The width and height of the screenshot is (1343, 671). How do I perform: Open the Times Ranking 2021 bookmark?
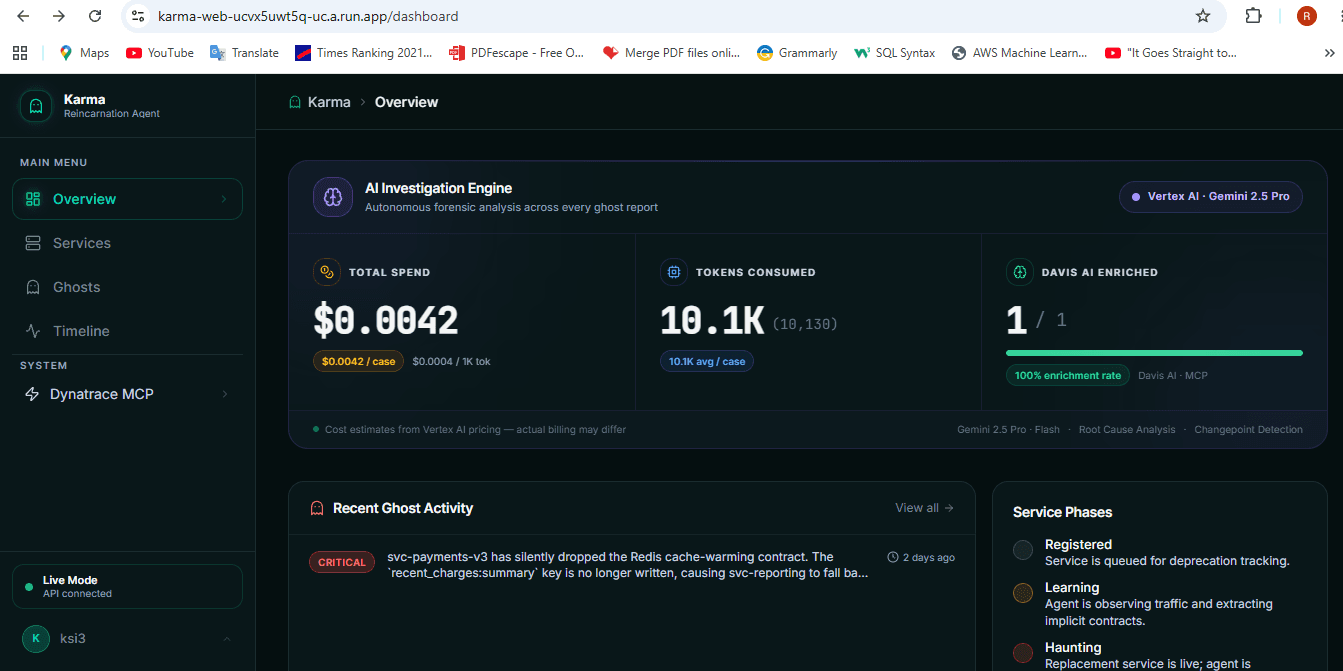pos(364,53)
